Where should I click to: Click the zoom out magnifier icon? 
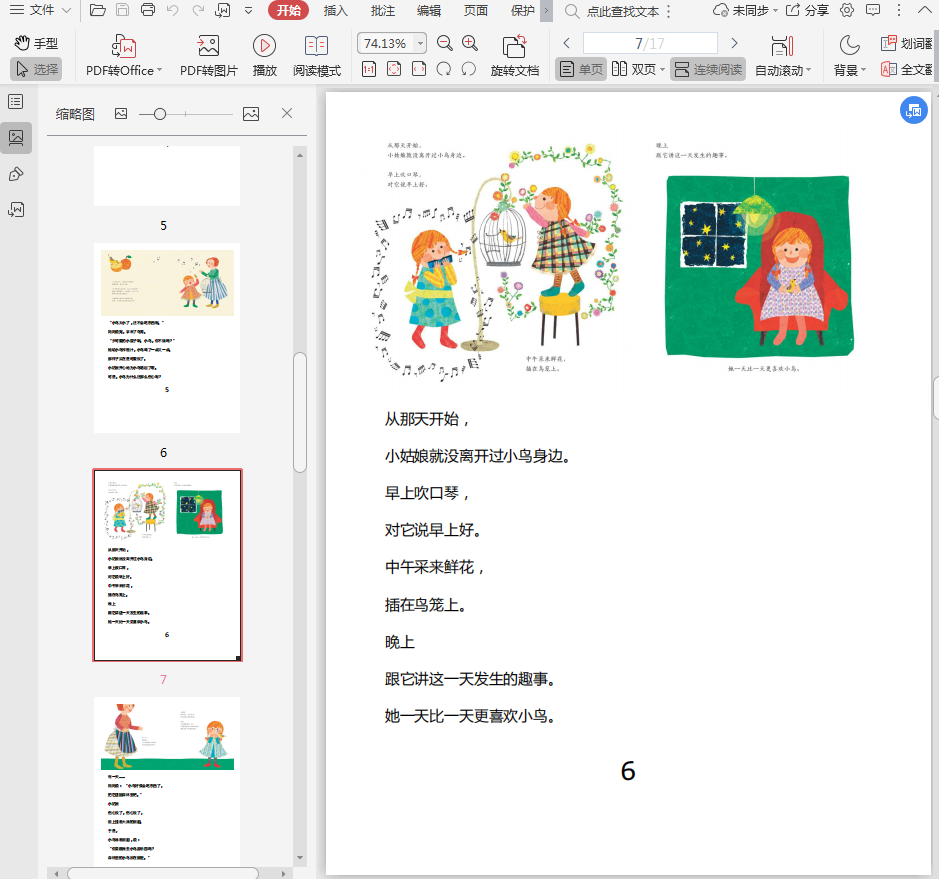point(444,43)
